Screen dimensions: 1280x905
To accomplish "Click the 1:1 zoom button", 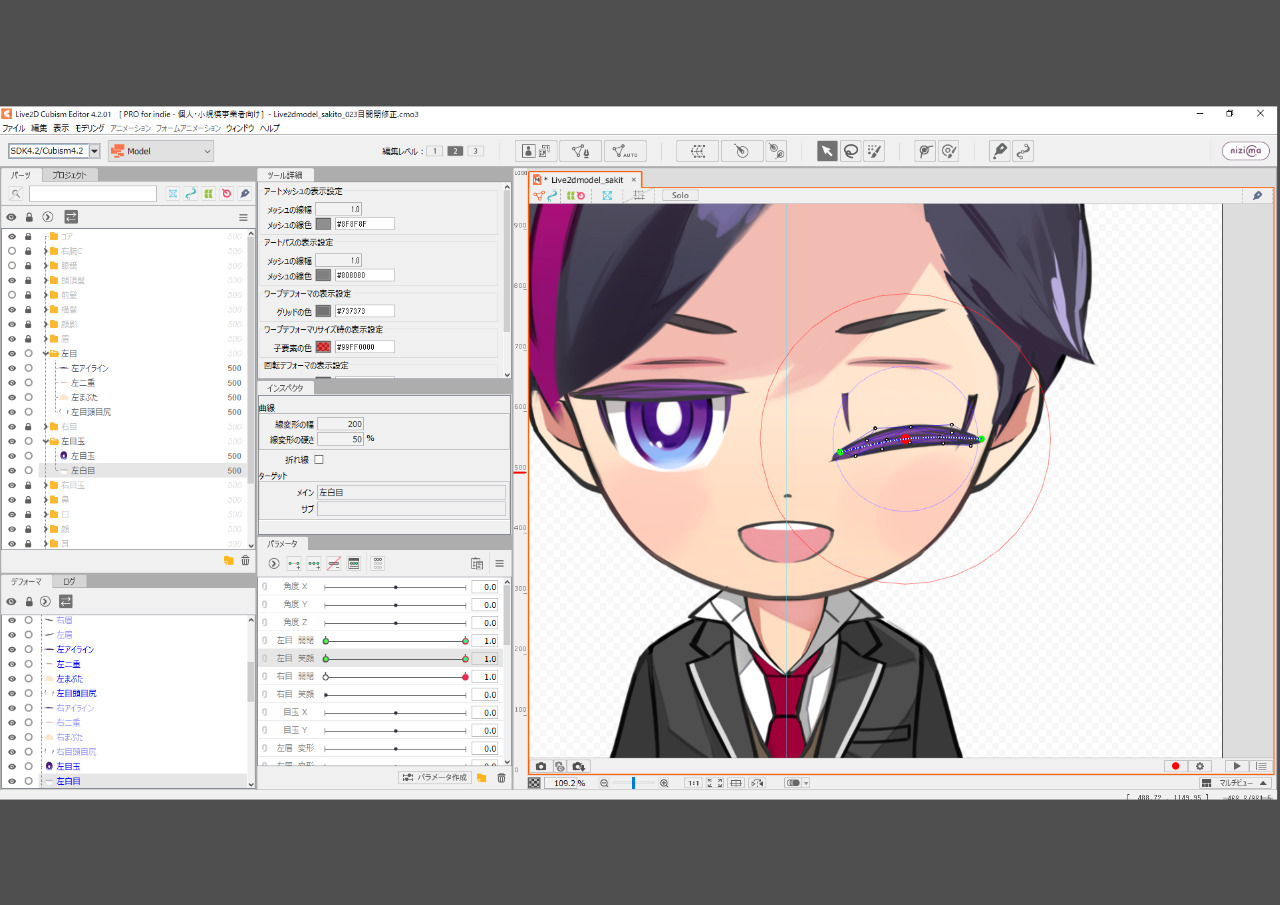I will click(693, 783).
